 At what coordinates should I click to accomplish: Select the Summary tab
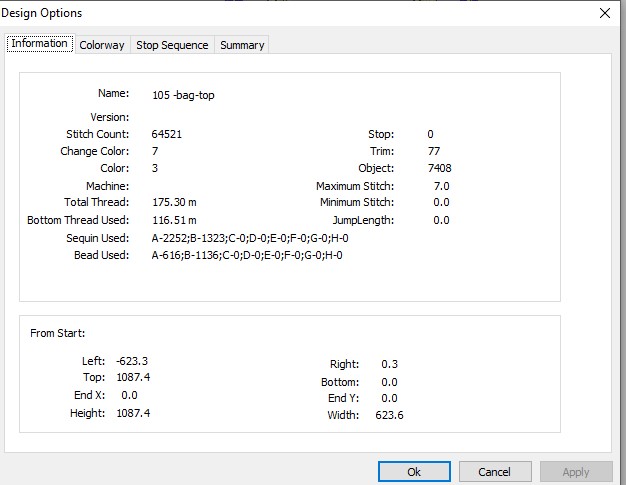242,45
